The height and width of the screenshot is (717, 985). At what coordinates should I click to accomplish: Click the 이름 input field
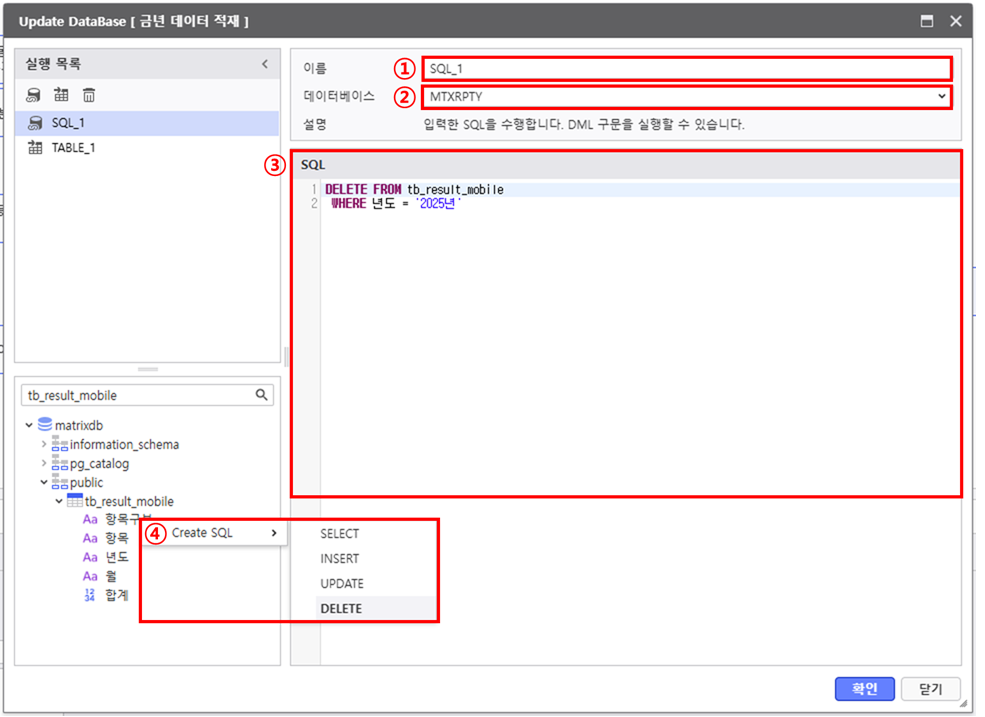(686, 69)
